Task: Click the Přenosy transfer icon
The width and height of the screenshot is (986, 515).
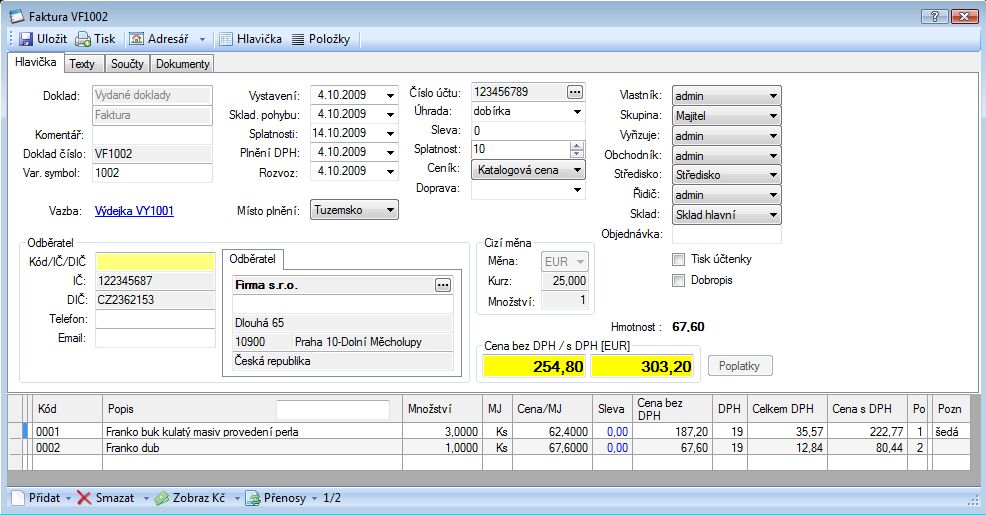Action: 254,497
